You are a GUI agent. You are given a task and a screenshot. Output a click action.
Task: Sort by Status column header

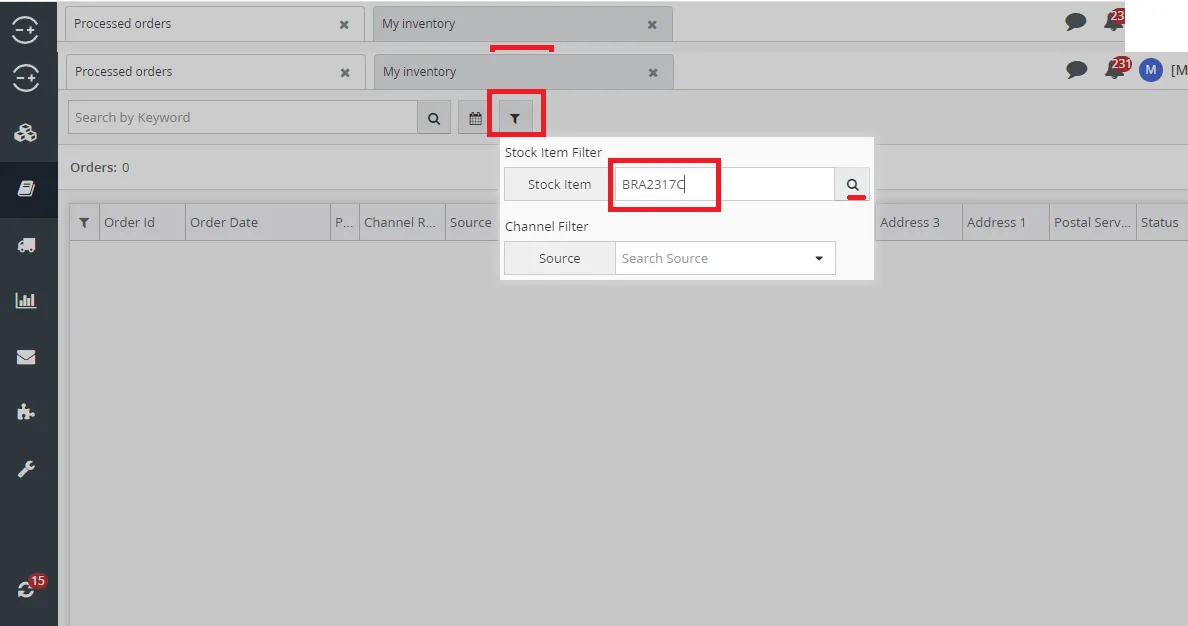tap(1161, 222)
